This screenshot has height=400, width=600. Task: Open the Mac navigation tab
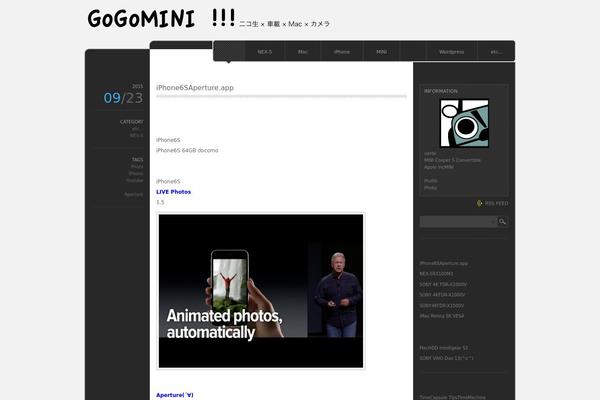pyautogui.click(x=303, y=52)
